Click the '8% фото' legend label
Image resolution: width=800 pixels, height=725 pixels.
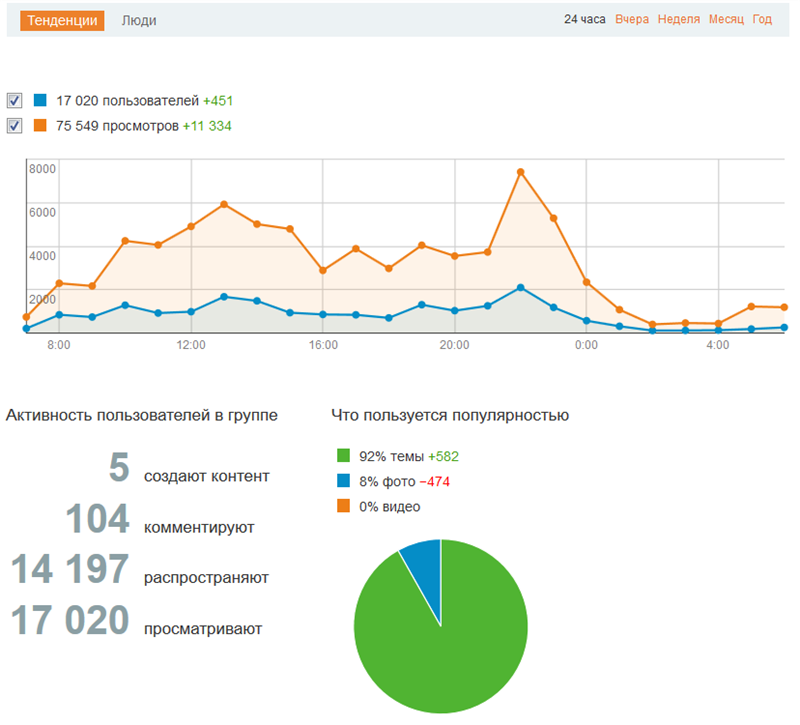click(387, 481)
